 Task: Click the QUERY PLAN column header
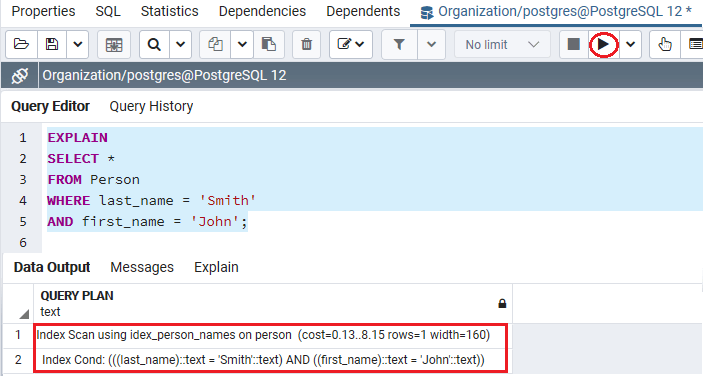point(273,303)
